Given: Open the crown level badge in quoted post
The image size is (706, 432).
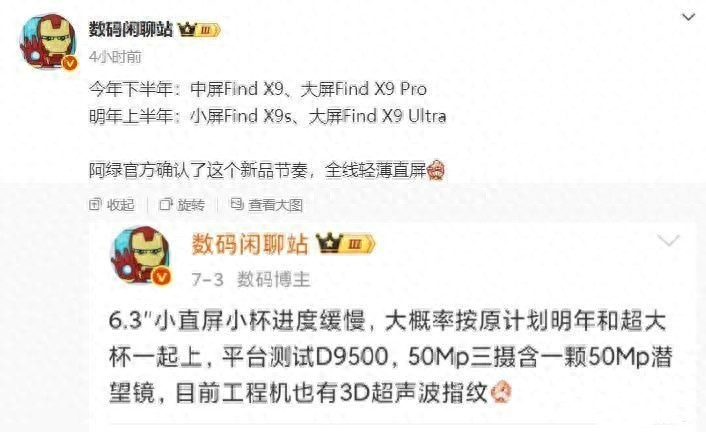Looking at the screenshot, I should (x=345, y=244).
